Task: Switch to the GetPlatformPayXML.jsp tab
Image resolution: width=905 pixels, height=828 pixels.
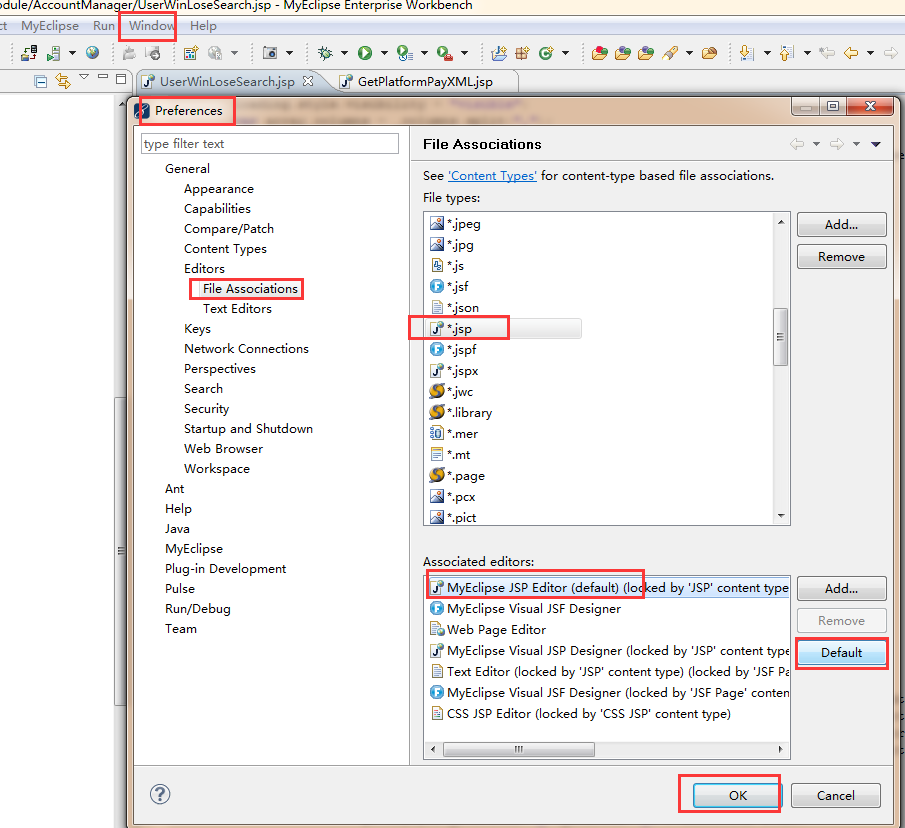Action: tap(425, 81)
